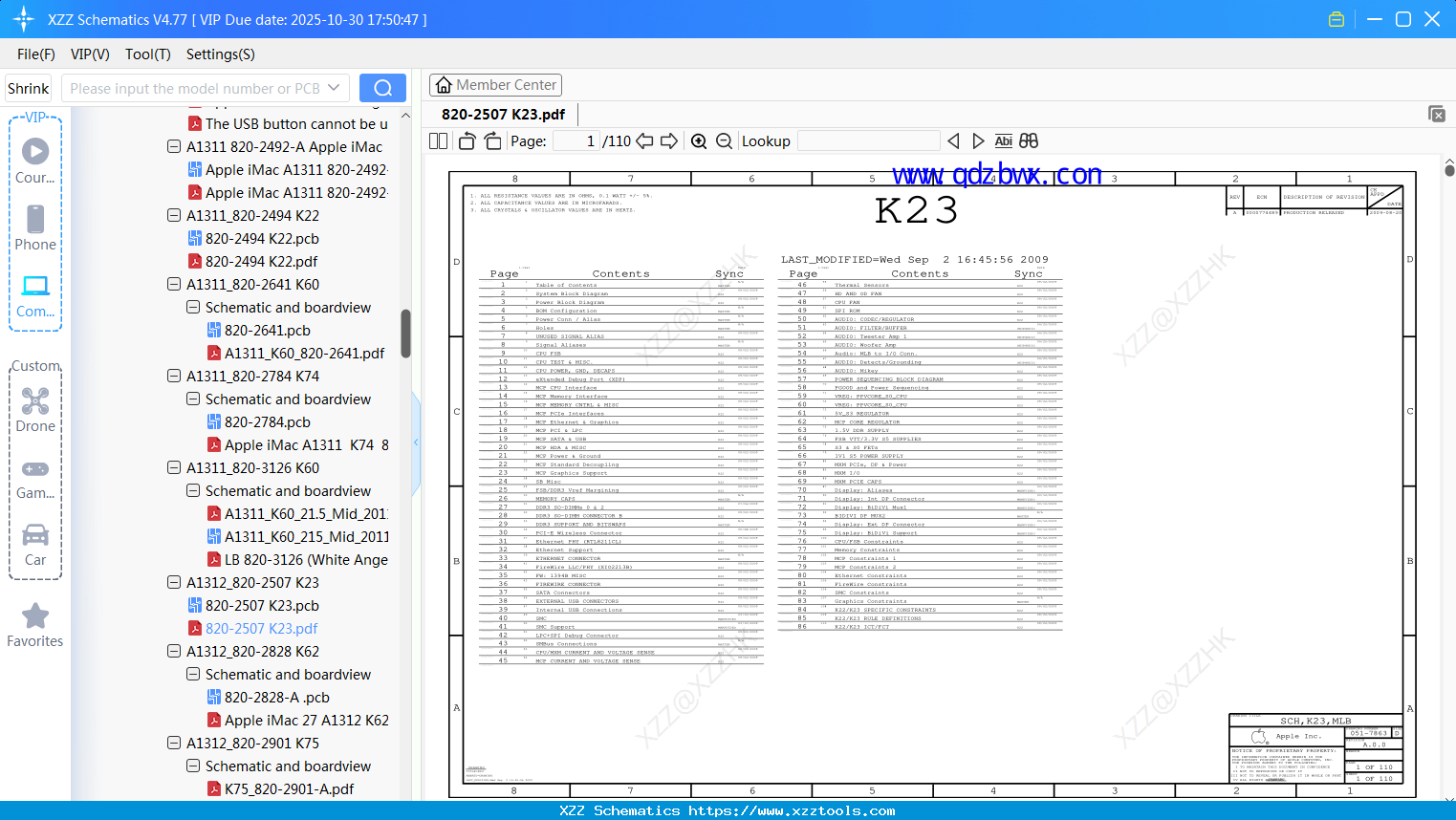Select the 820-2507 K23.pdf tab
This screenshot has height=820, width=1456.
coord(503,115)
